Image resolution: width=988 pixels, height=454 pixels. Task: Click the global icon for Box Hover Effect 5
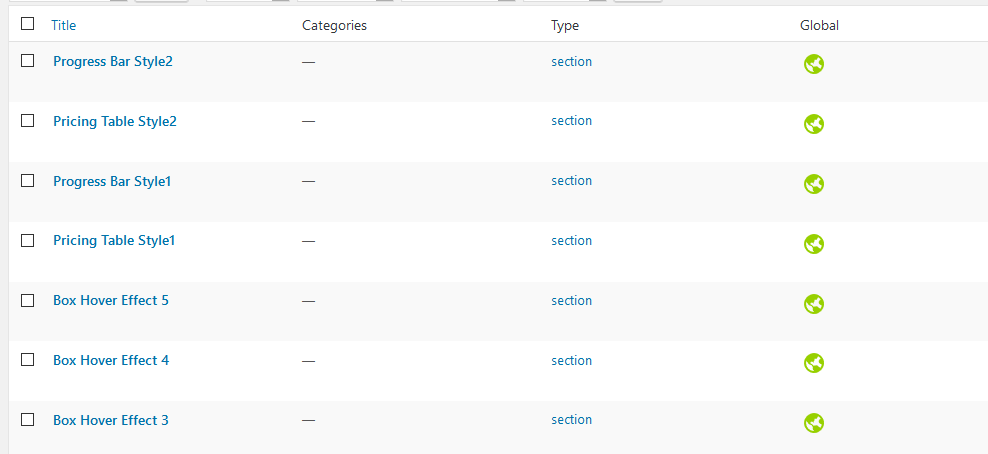click(813, 304)
